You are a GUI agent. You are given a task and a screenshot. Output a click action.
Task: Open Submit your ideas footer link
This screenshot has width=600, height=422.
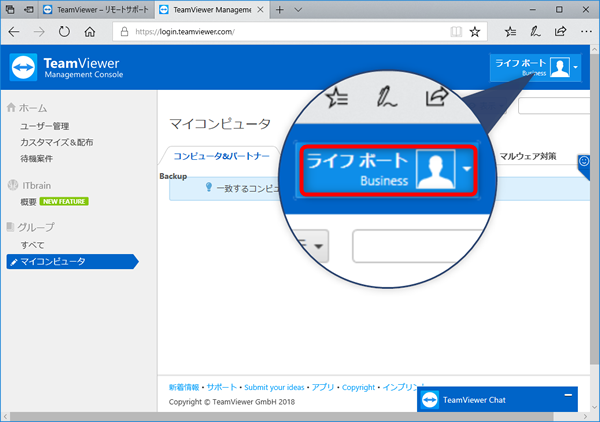coord(274,387)
